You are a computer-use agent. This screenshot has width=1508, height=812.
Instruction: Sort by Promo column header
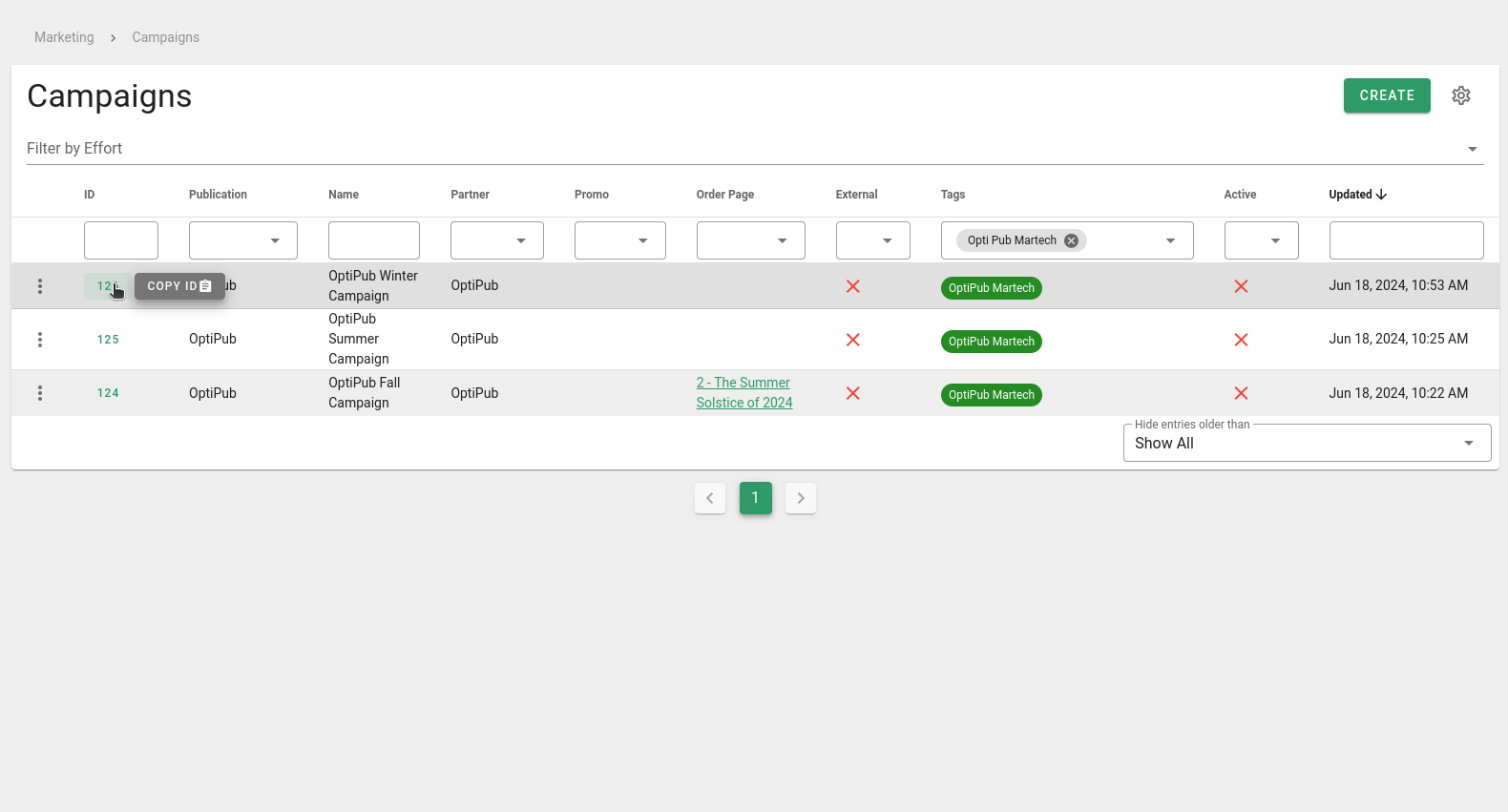click(x=592, y=195)
